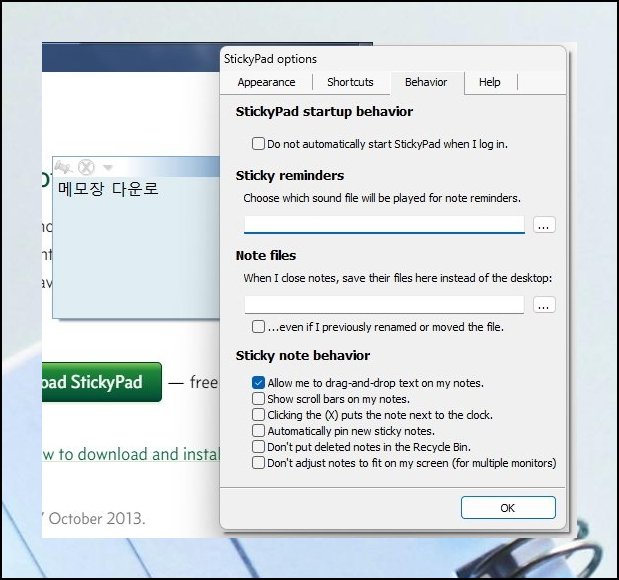The height and width of the screenshot is (580, 619).
Task: Click the green Download StickyPad button on webpage
Action: point(101,382)
